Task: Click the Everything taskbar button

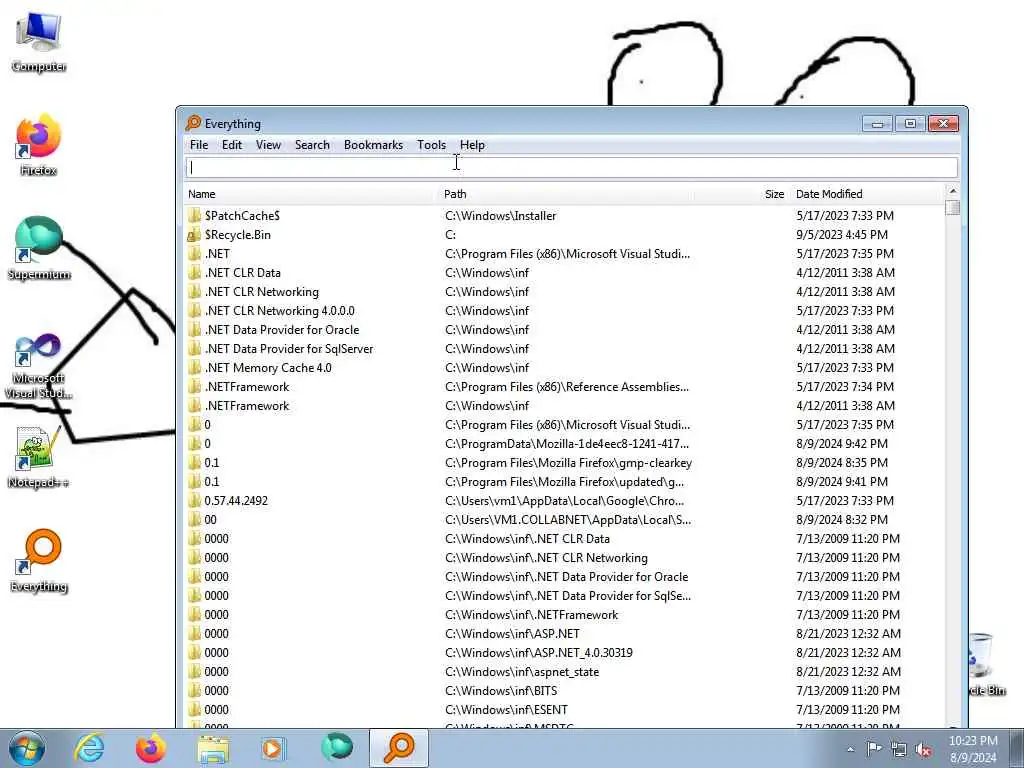Action: pyautogui.click(x=399, y=748)
